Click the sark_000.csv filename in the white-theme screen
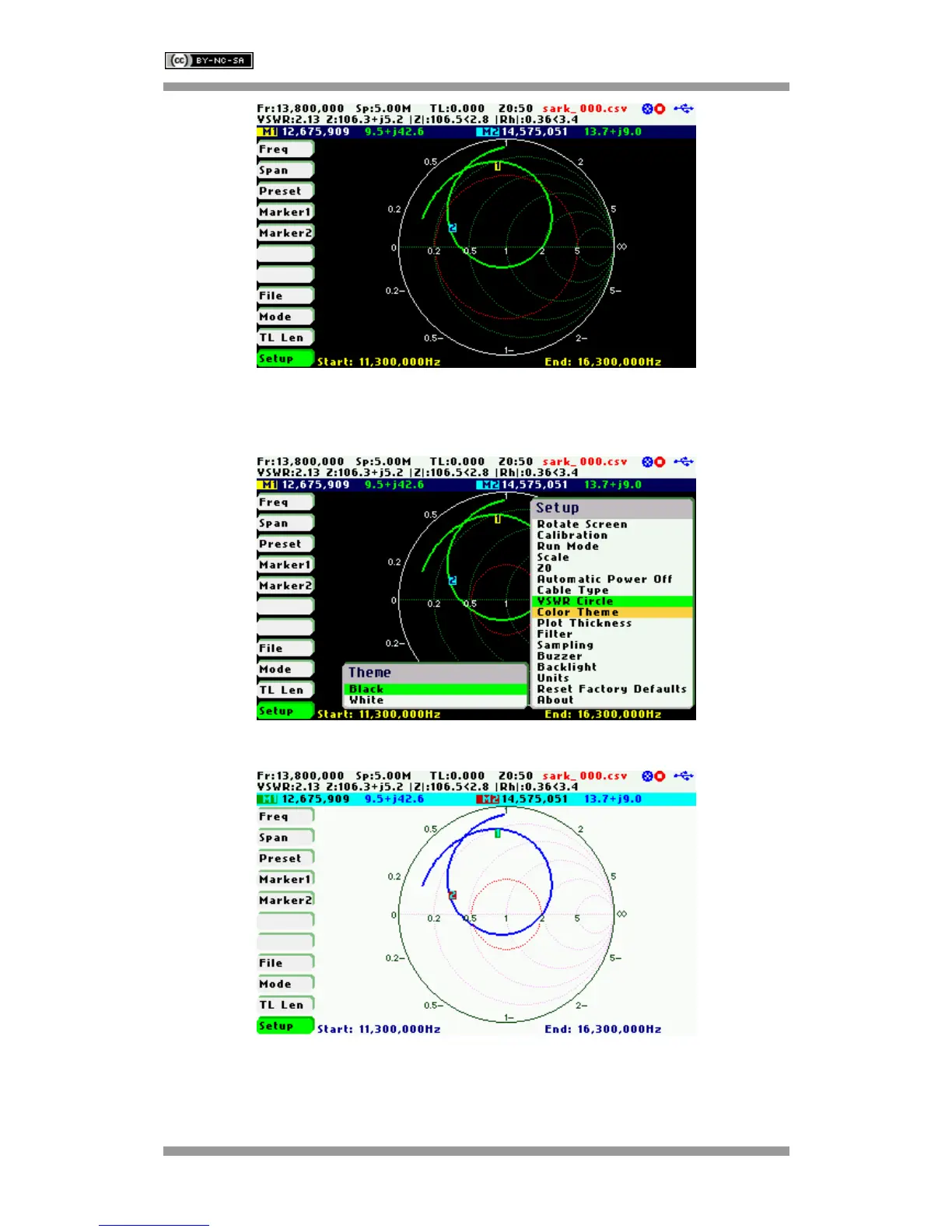 coord(584,775)
